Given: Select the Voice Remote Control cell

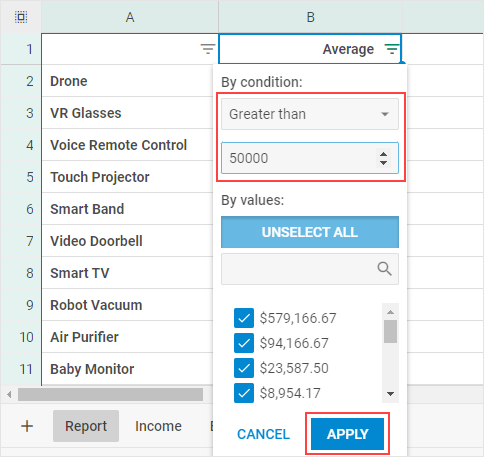Looking at the screenshot, I should 127,145.
